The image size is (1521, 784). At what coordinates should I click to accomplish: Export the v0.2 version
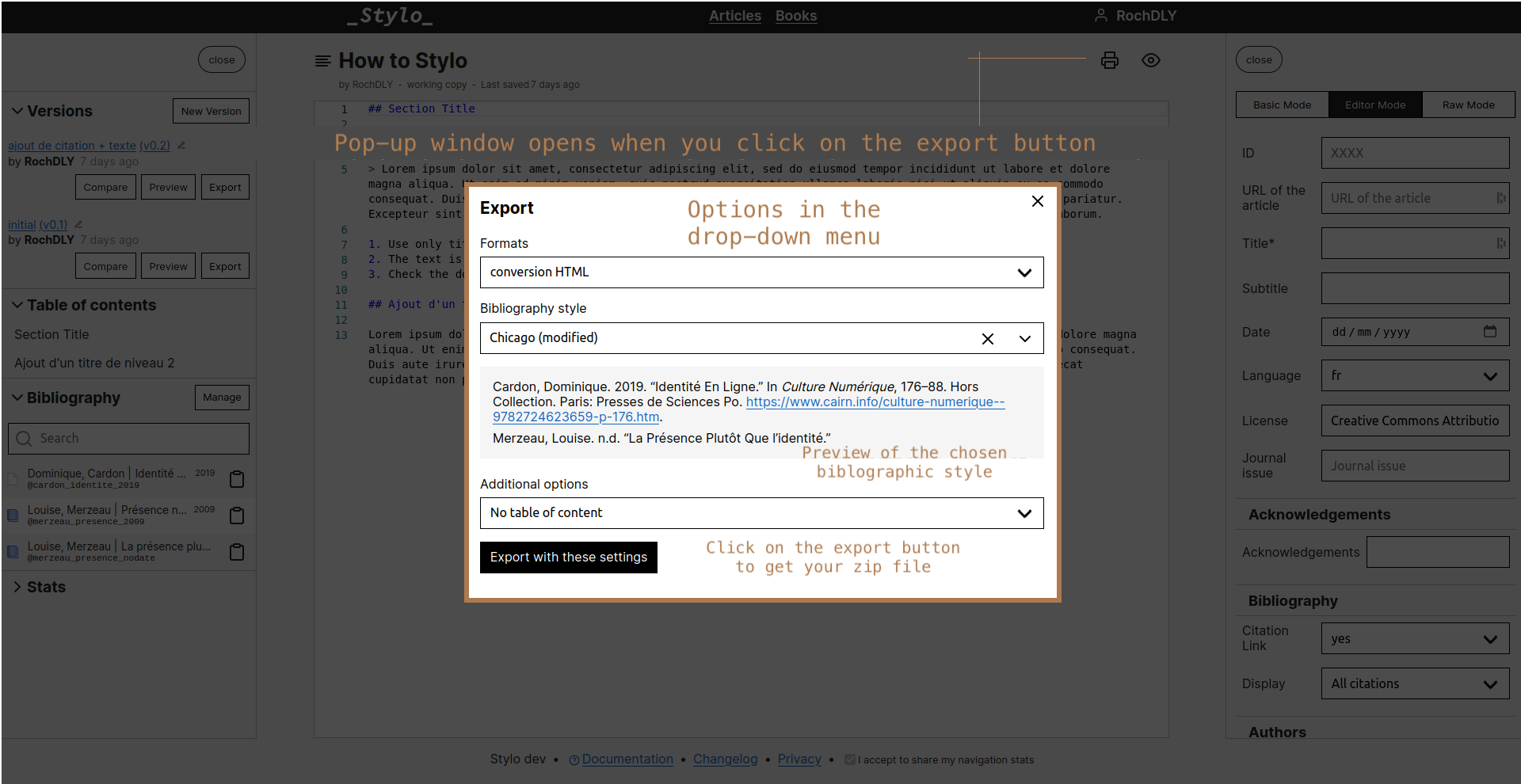tap(225, 187)
